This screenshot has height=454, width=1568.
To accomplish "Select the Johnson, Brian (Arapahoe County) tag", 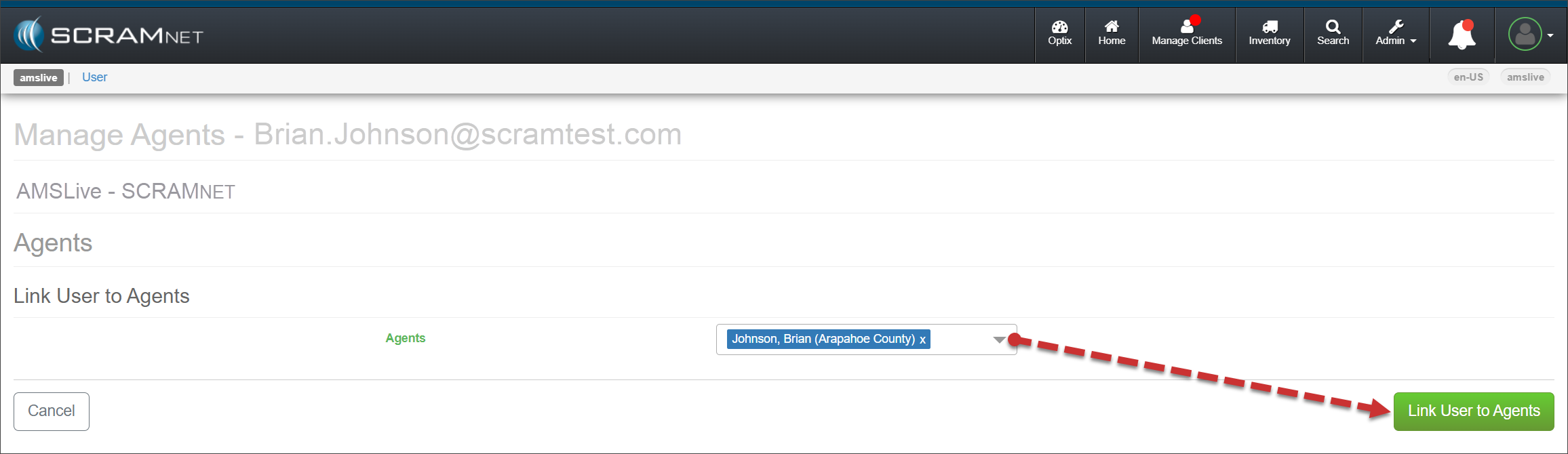I will 823,339.
